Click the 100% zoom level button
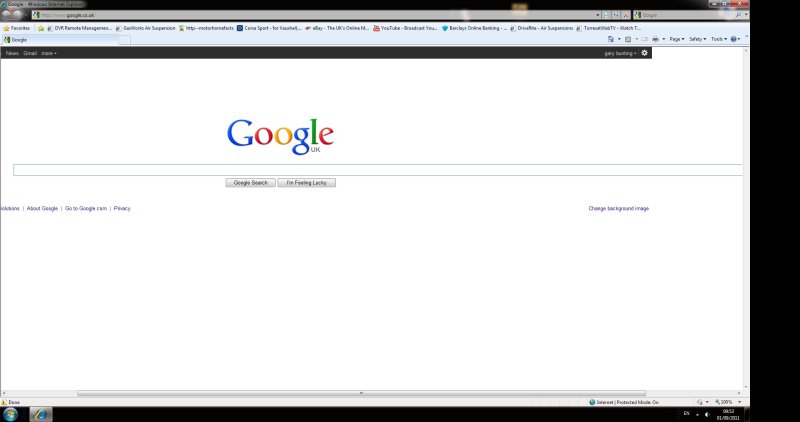This screenshot has height=422, width=800. [x=724, y=402]
